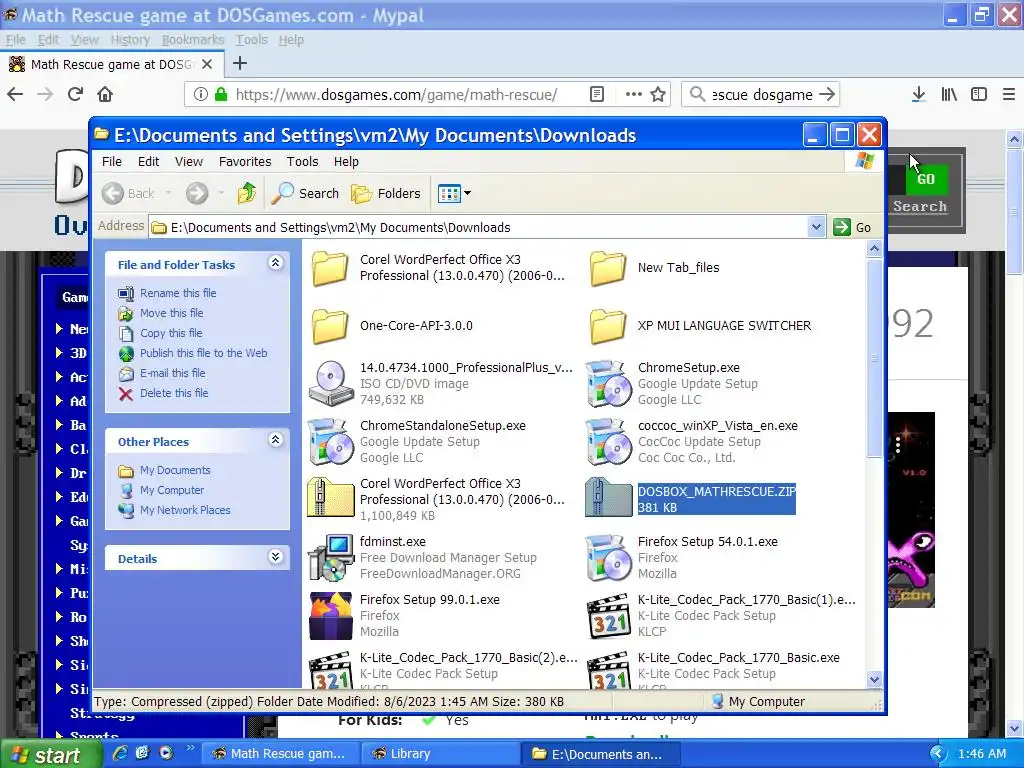
Task: Collapse the Other Places panel
Action: click(x=276, y=440)
